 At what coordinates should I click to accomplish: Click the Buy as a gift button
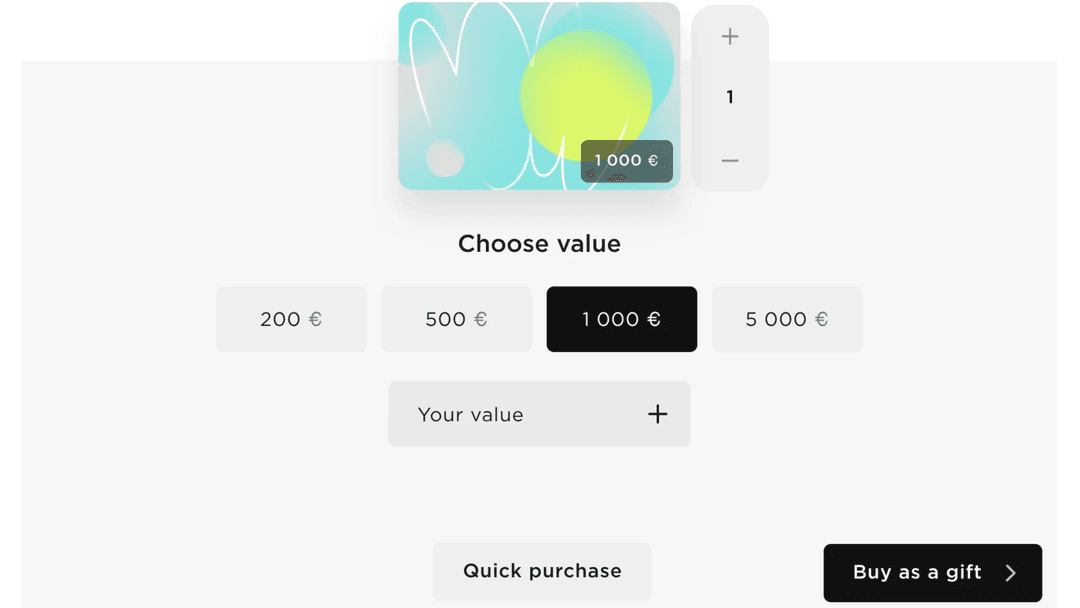pyautogui.click(x=932, y=572)
